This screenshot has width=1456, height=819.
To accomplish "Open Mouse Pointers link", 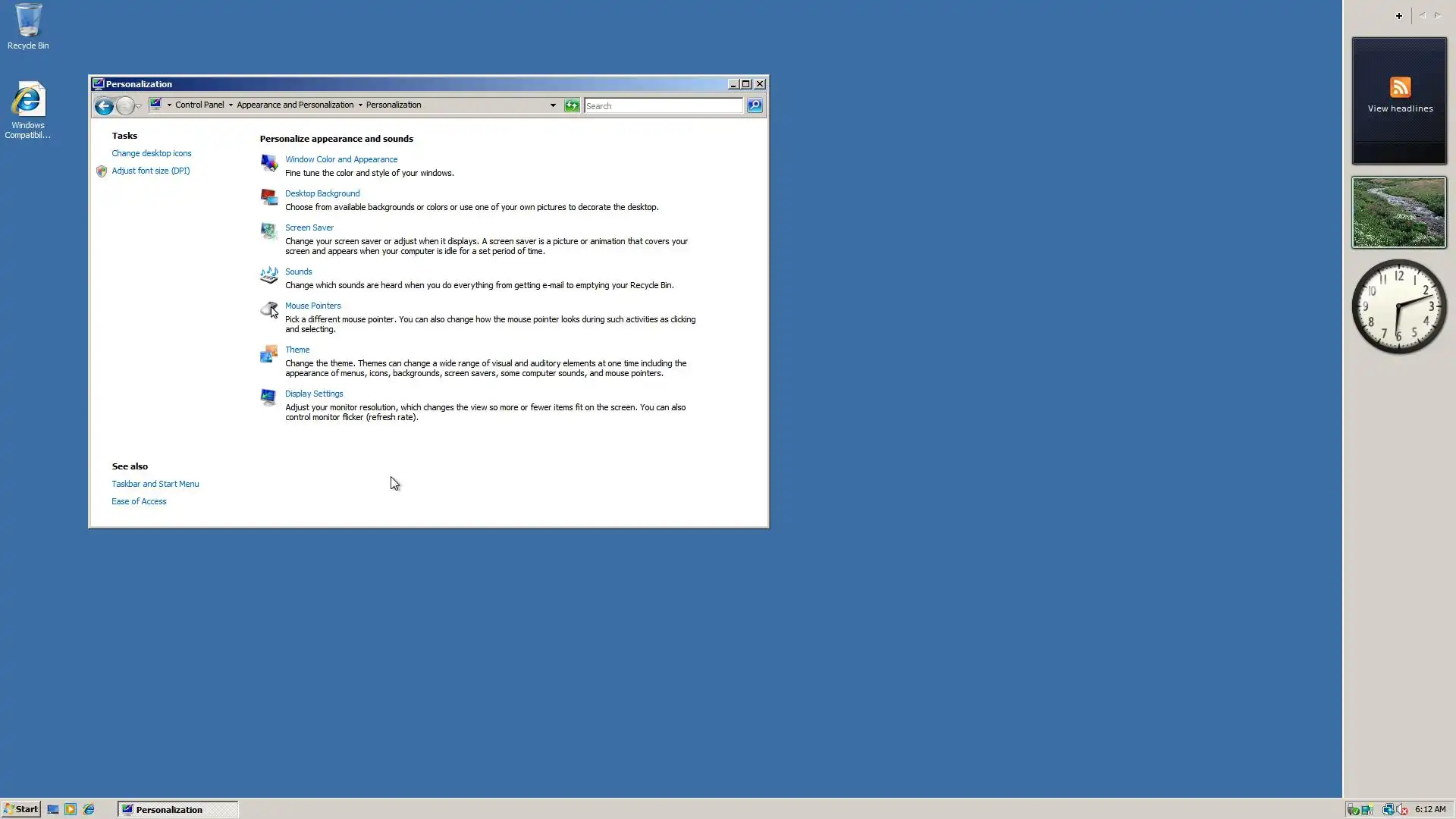I will click(x=312, y=306).
